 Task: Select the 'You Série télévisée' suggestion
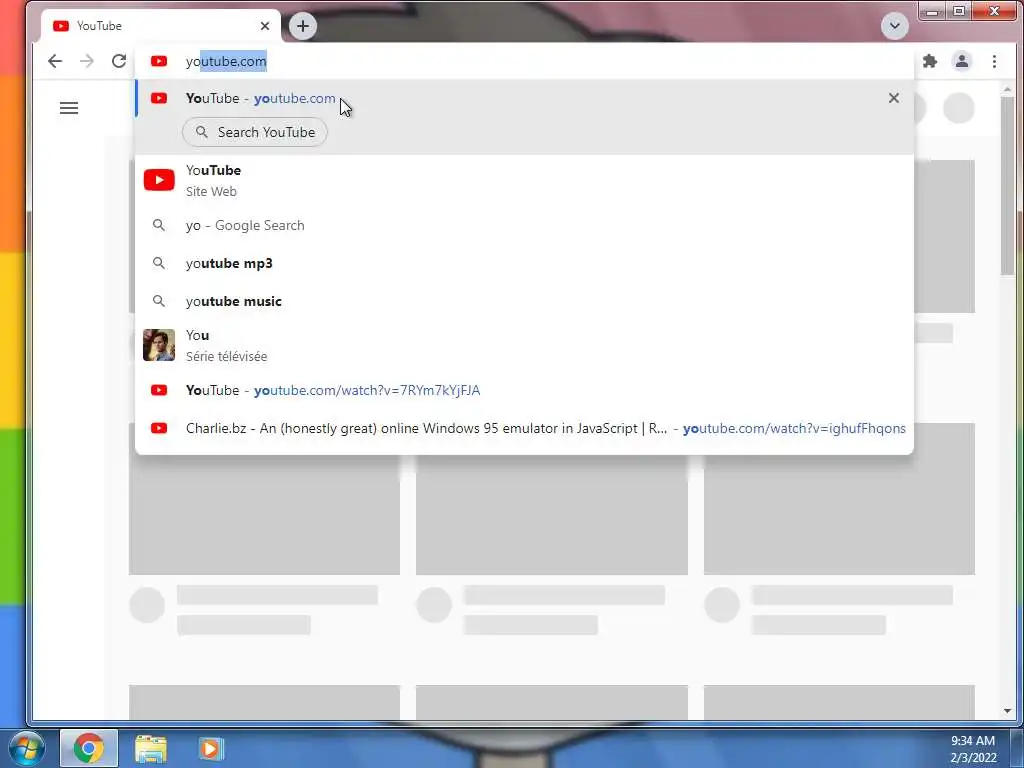point(524,345)
